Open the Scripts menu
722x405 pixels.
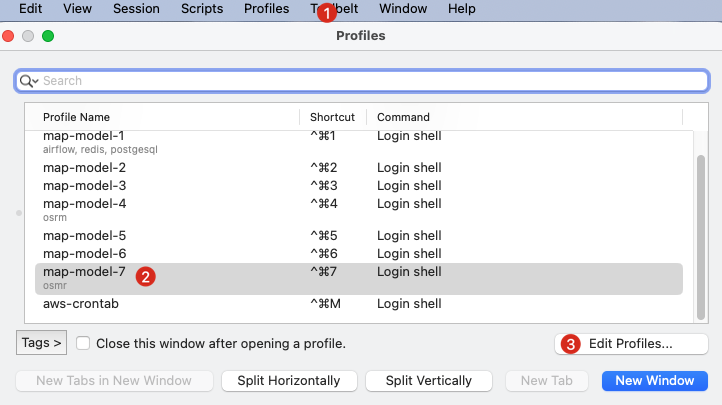click(x=202, y=9)
